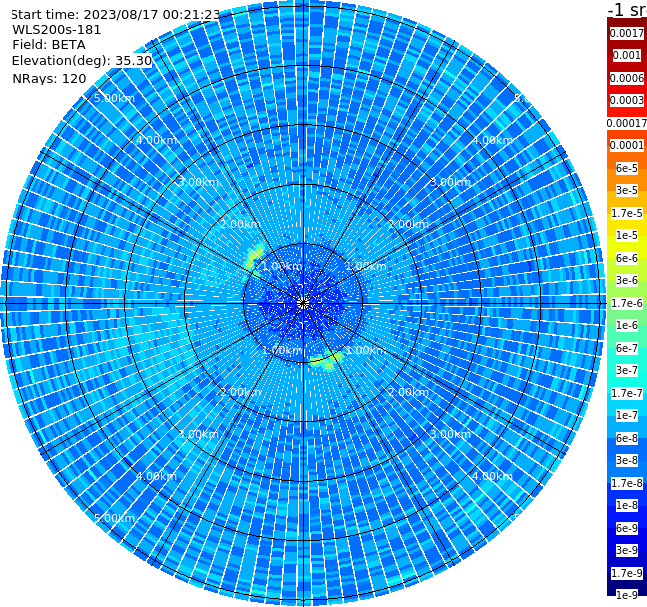Click the 1e-7 colorbar tick
647x607 pixels.
pos(627,415)
